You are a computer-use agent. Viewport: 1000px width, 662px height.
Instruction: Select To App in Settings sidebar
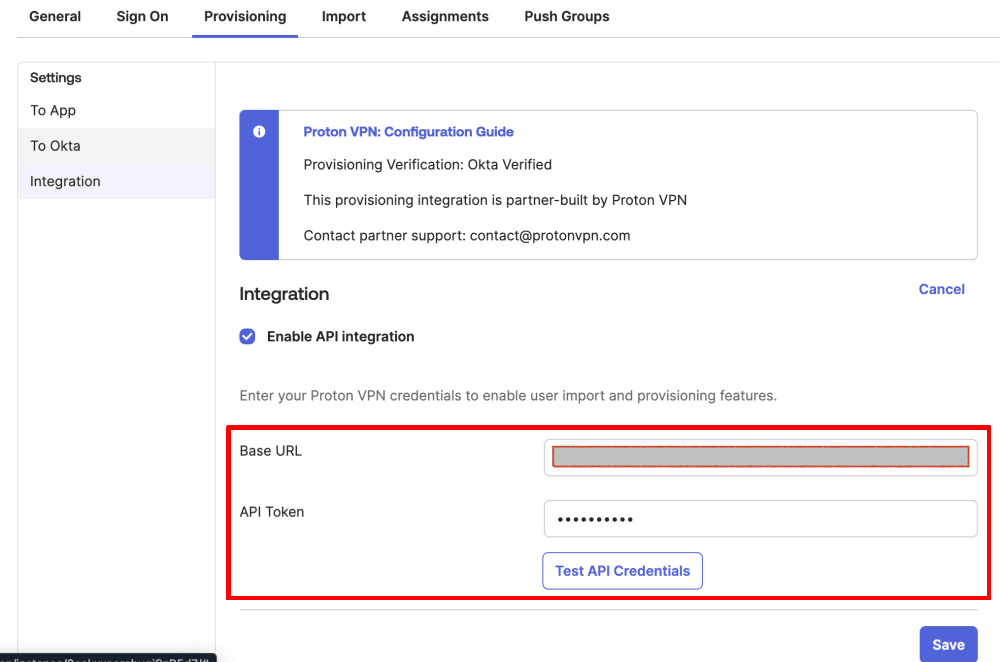[x=117, y=110]
